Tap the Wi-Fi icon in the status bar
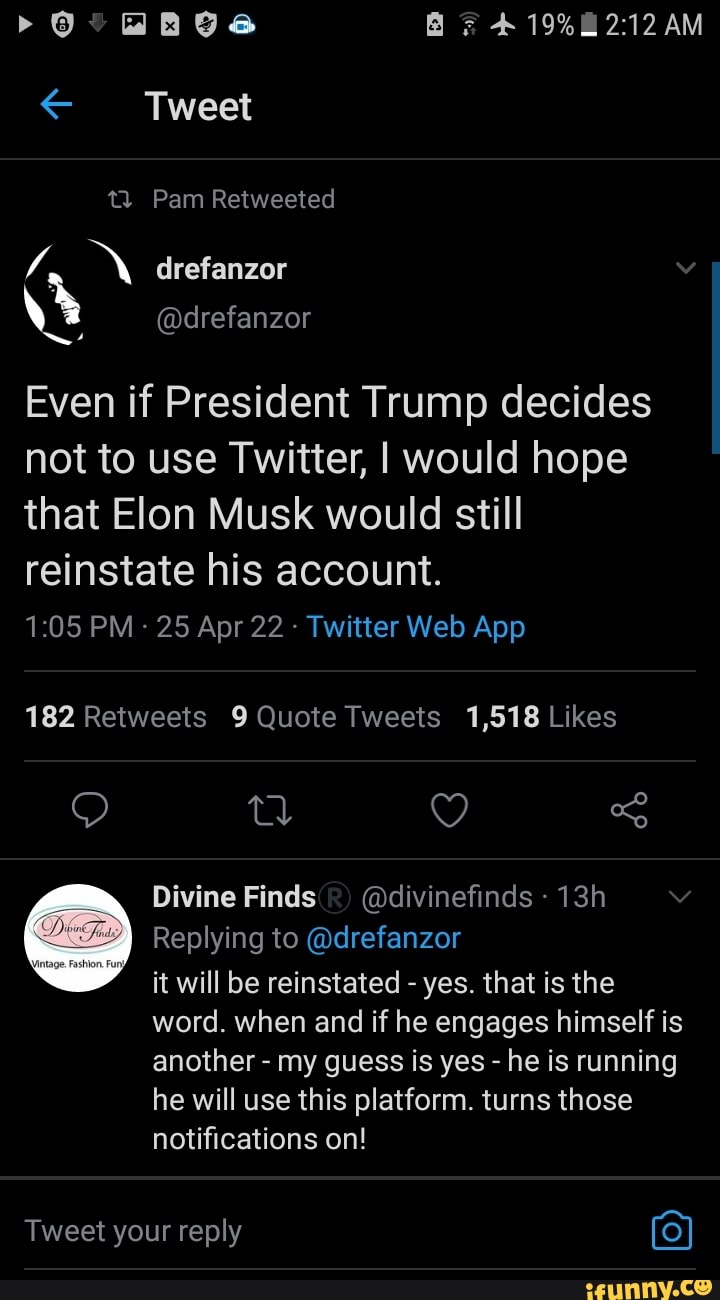This screenshot has width=720, height=1300. tap(467, 26)
